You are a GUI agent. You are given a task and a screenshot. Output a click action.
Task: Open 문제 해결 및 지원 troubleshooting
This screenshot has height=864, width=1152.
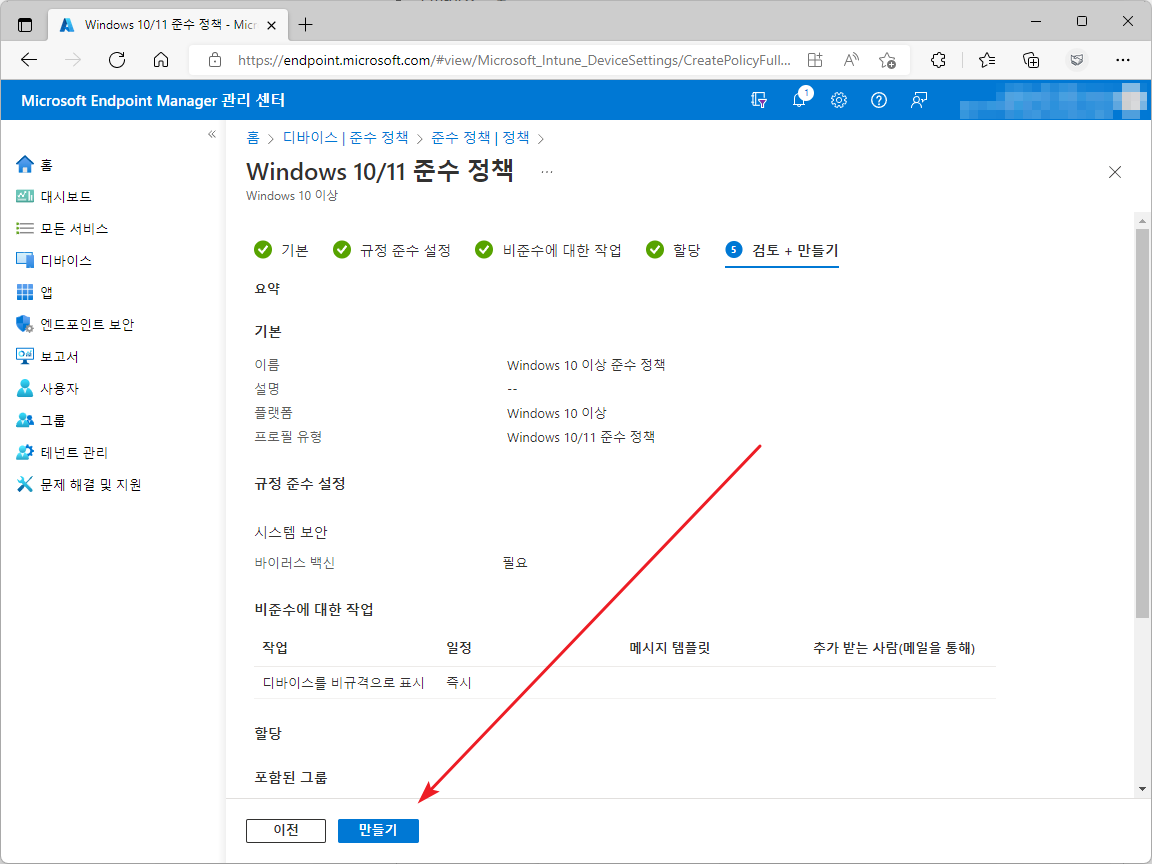point(79,484)
